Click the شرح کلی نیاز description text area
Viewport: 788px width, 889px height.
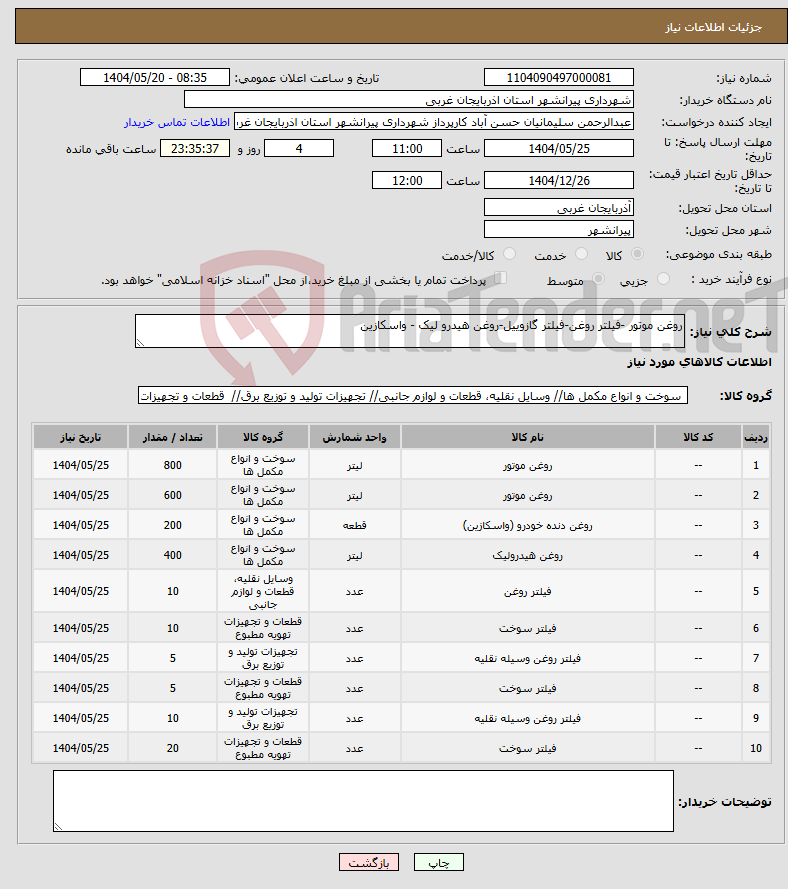coord(410,331)
